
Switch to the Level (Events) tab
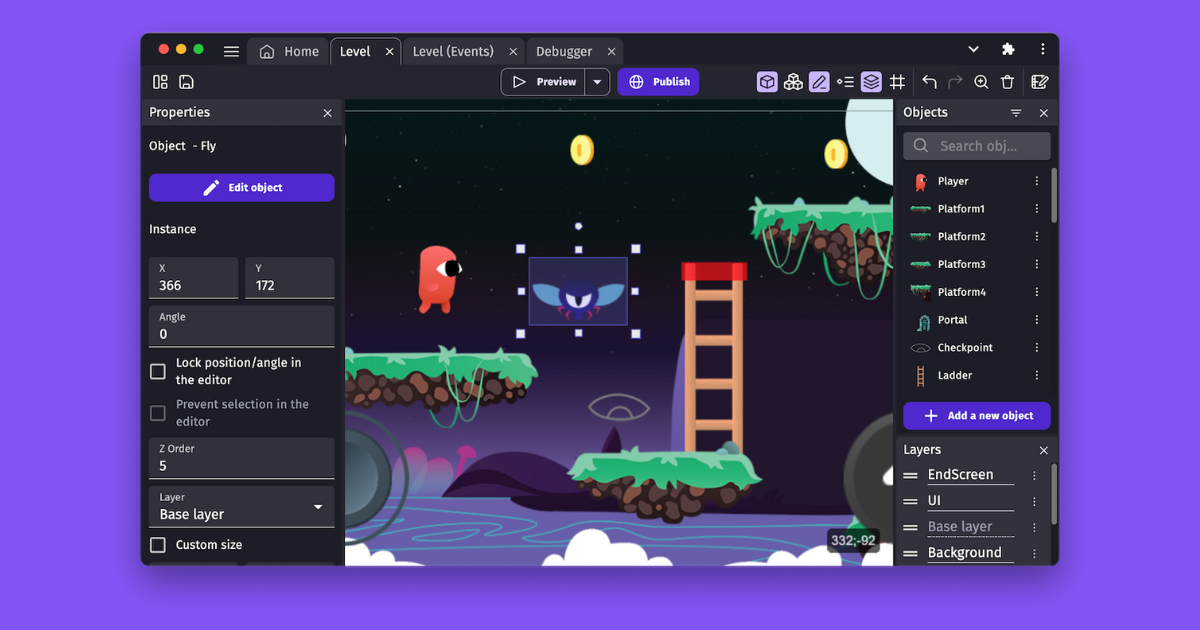pyautogui.click(x=453, y=51)
